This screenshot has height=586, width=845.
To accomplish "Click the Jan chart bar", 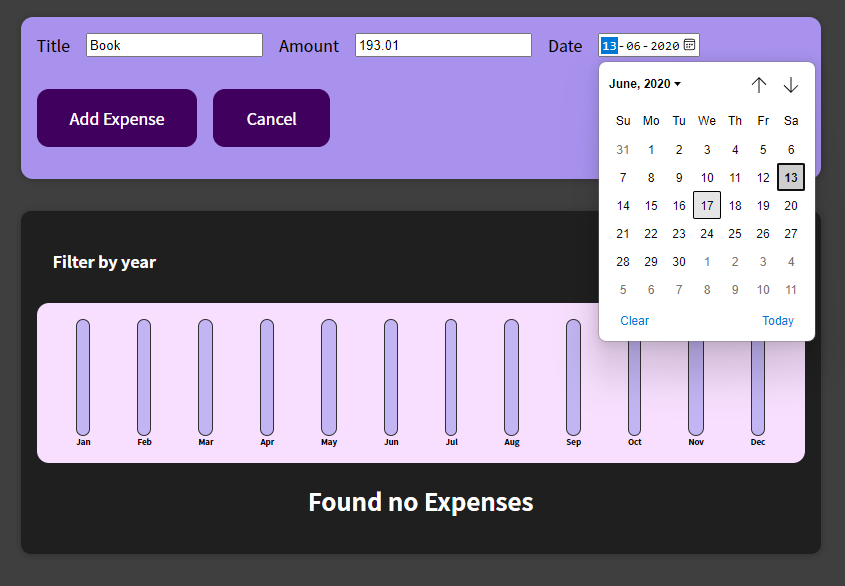I will 83,377.
